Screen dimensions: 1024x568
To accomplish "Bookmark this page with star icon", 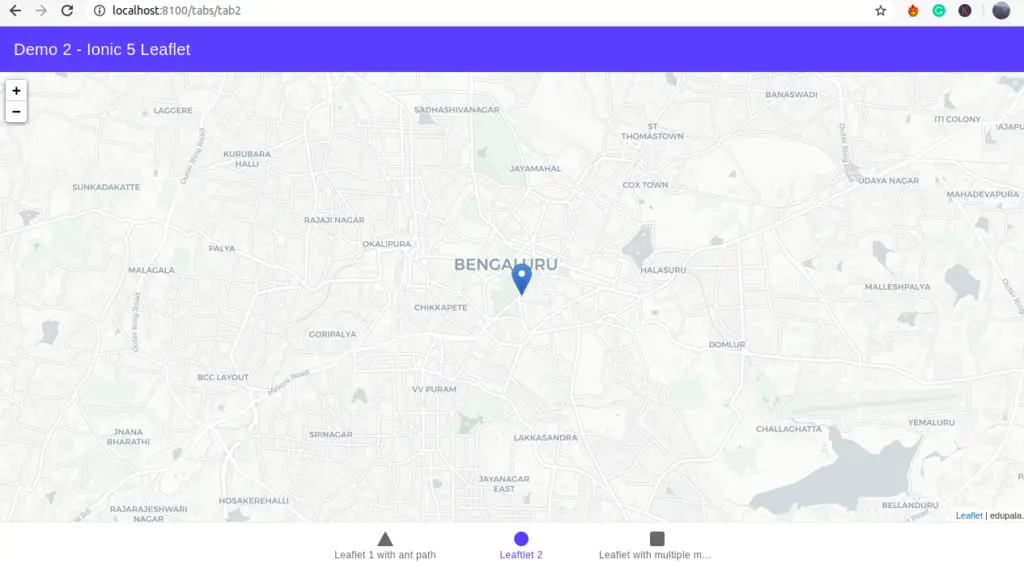I will 880,10.
